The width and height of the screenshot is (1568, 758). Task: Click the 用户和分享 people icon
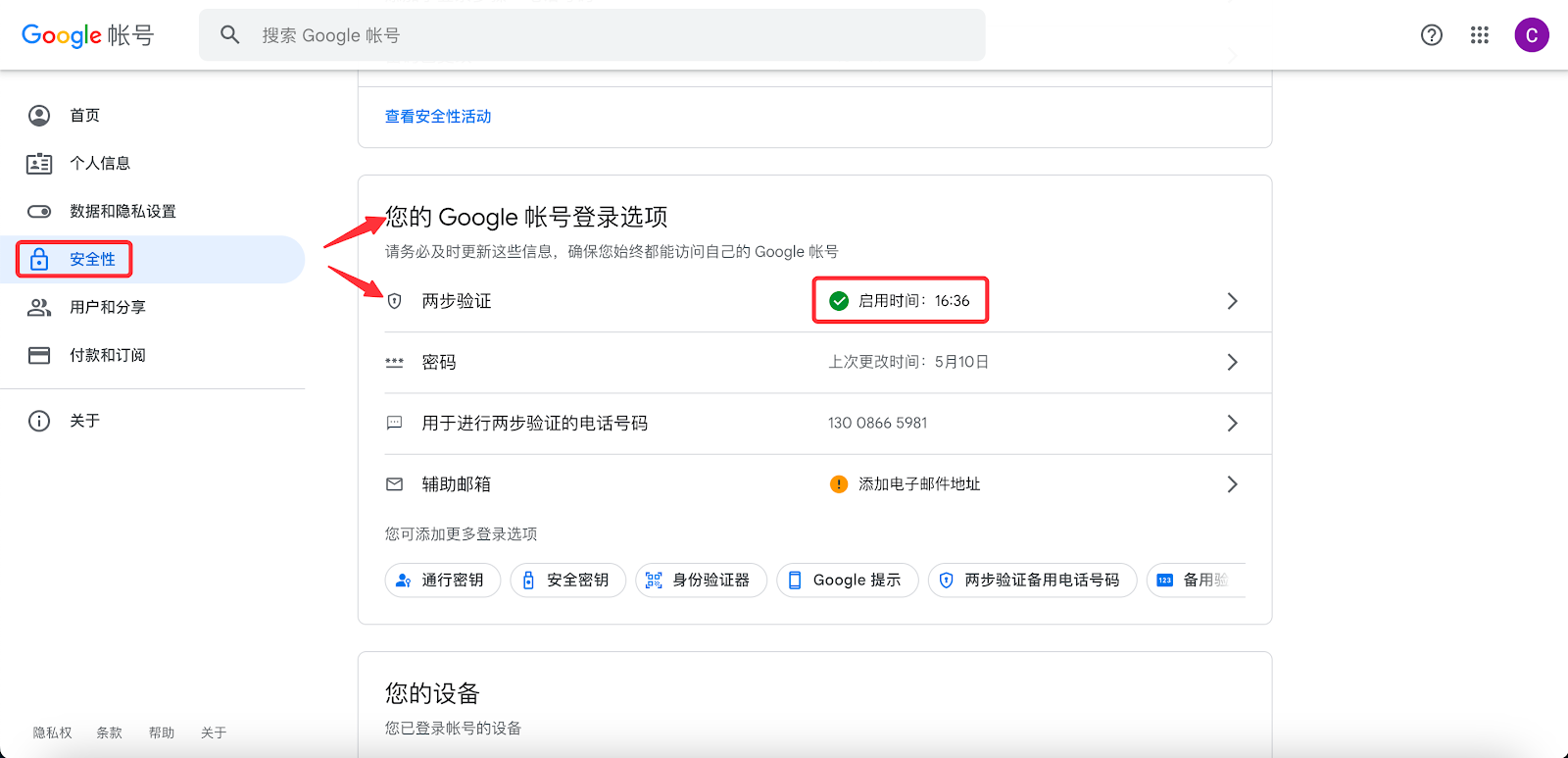39,308
